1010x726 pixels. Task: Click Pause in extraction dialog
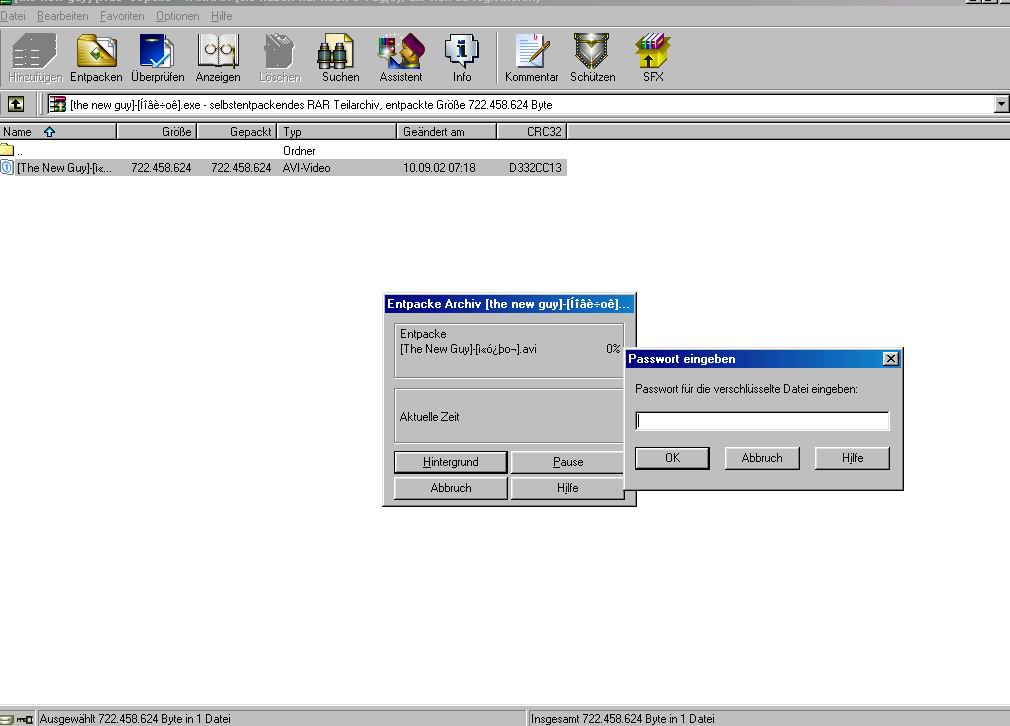click(567, 462)
